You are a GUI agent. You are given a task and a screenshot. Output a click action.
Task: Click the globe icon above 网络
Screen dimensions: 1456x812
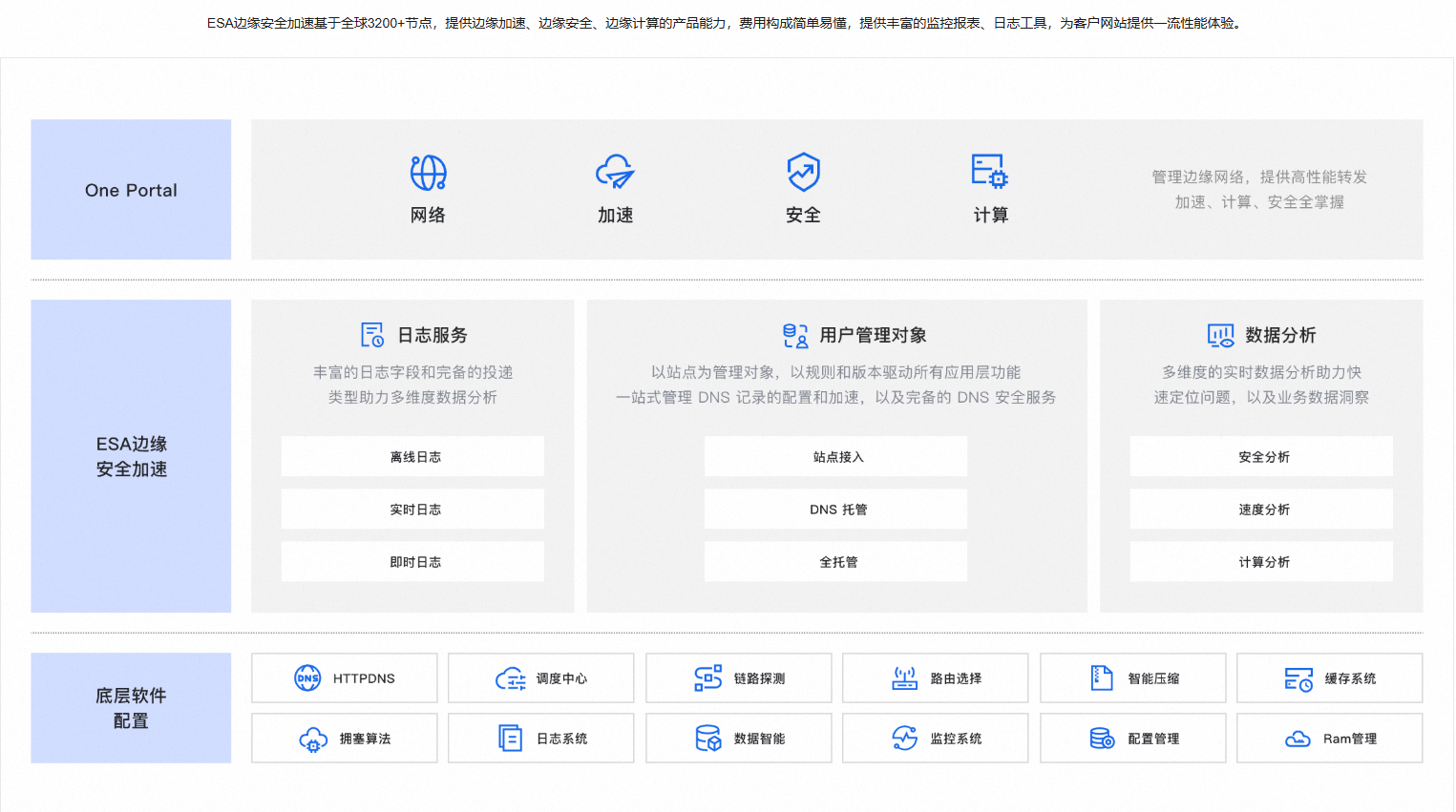point(428,173)
